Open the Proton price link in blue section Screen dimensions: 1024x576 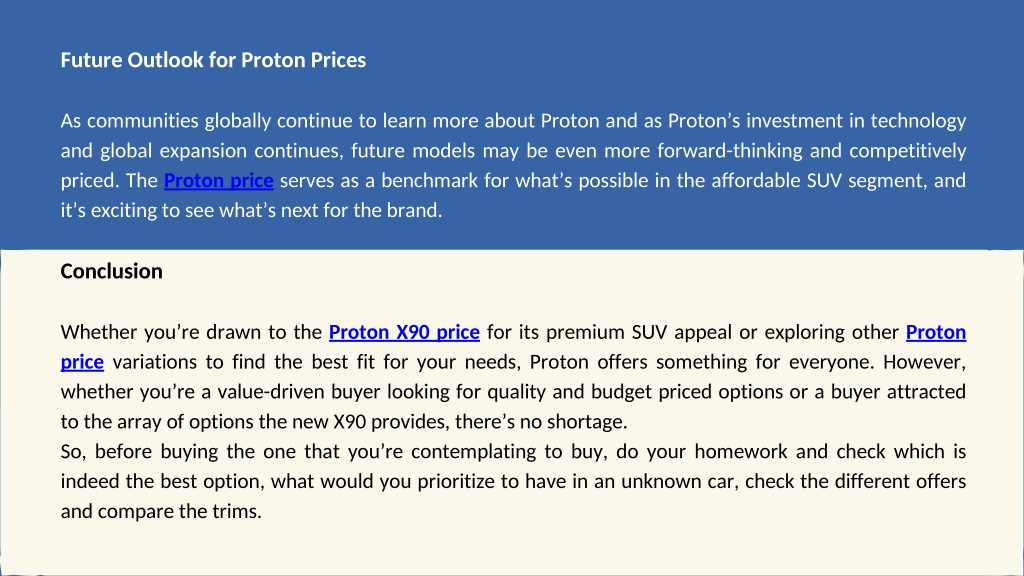(x=218, y=180)
